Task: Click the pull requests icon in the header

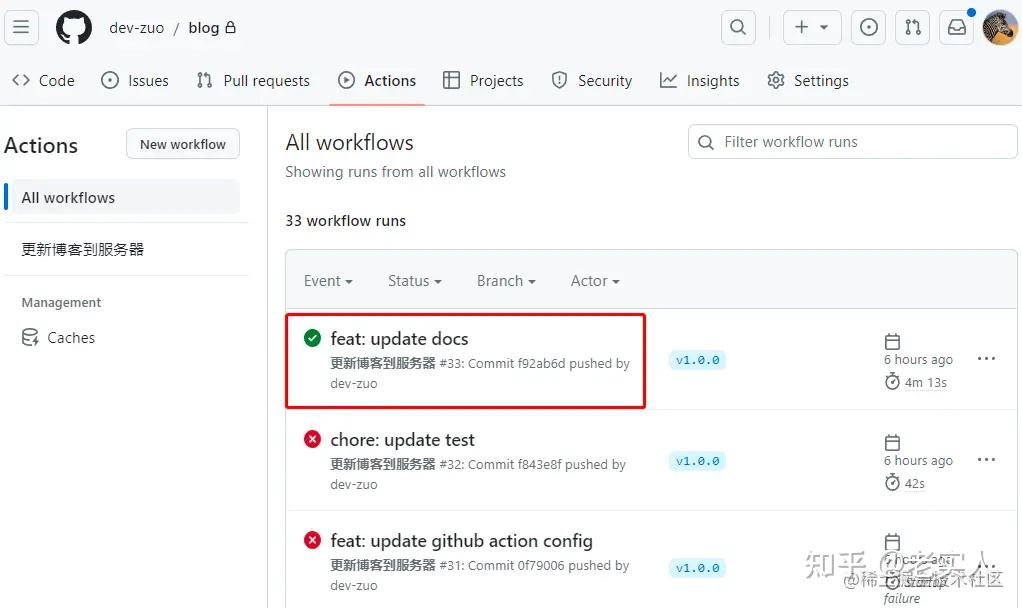Action: (x=911, y=27)
